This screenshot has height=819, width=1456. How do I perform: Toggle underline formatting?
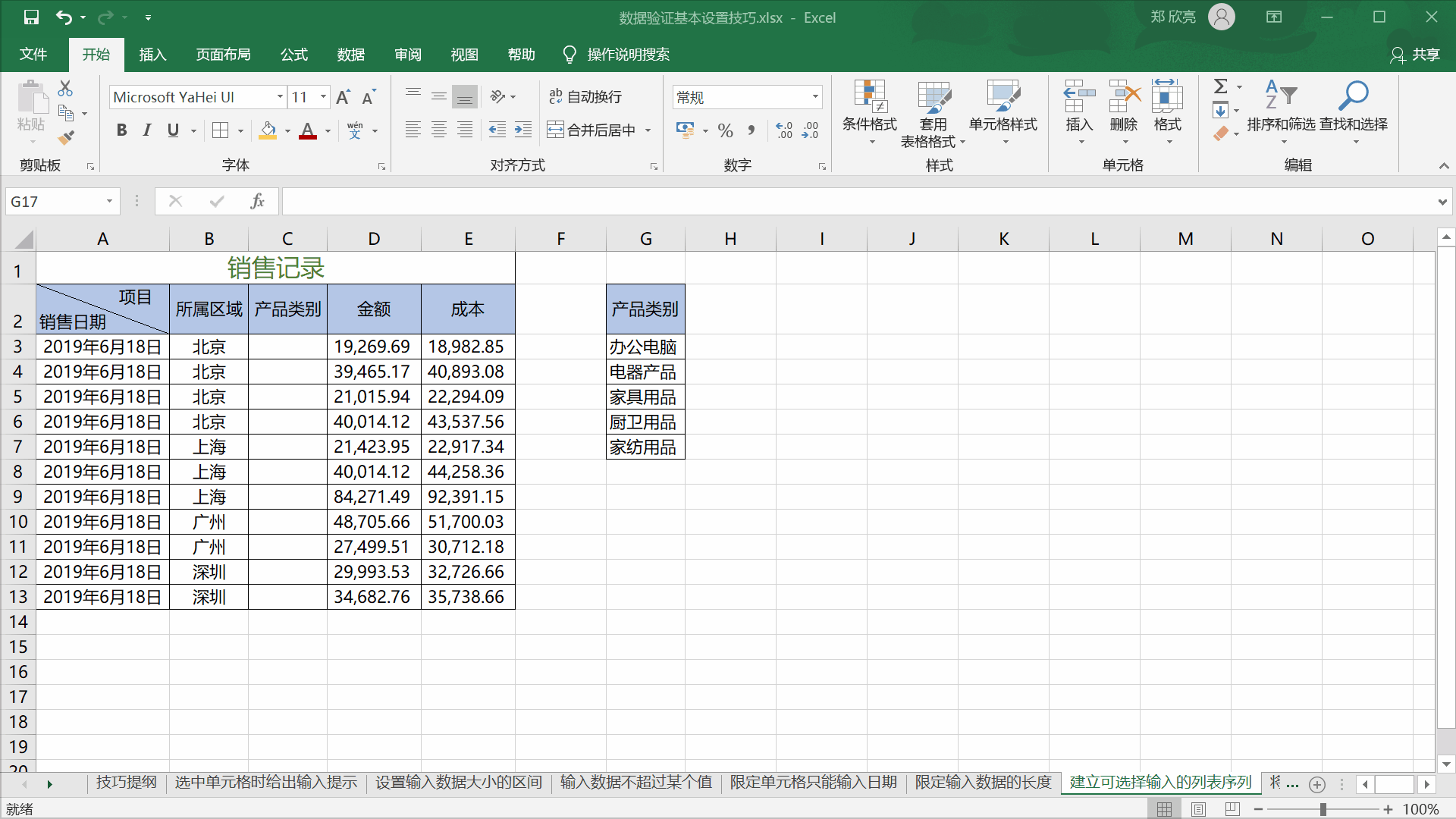(173, 130)
